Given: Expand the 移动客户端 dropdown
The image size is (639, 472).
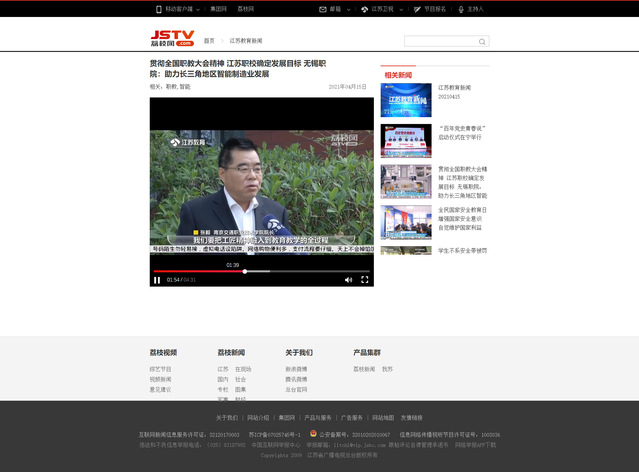Looking at the screenshot, I should (198, 9).
